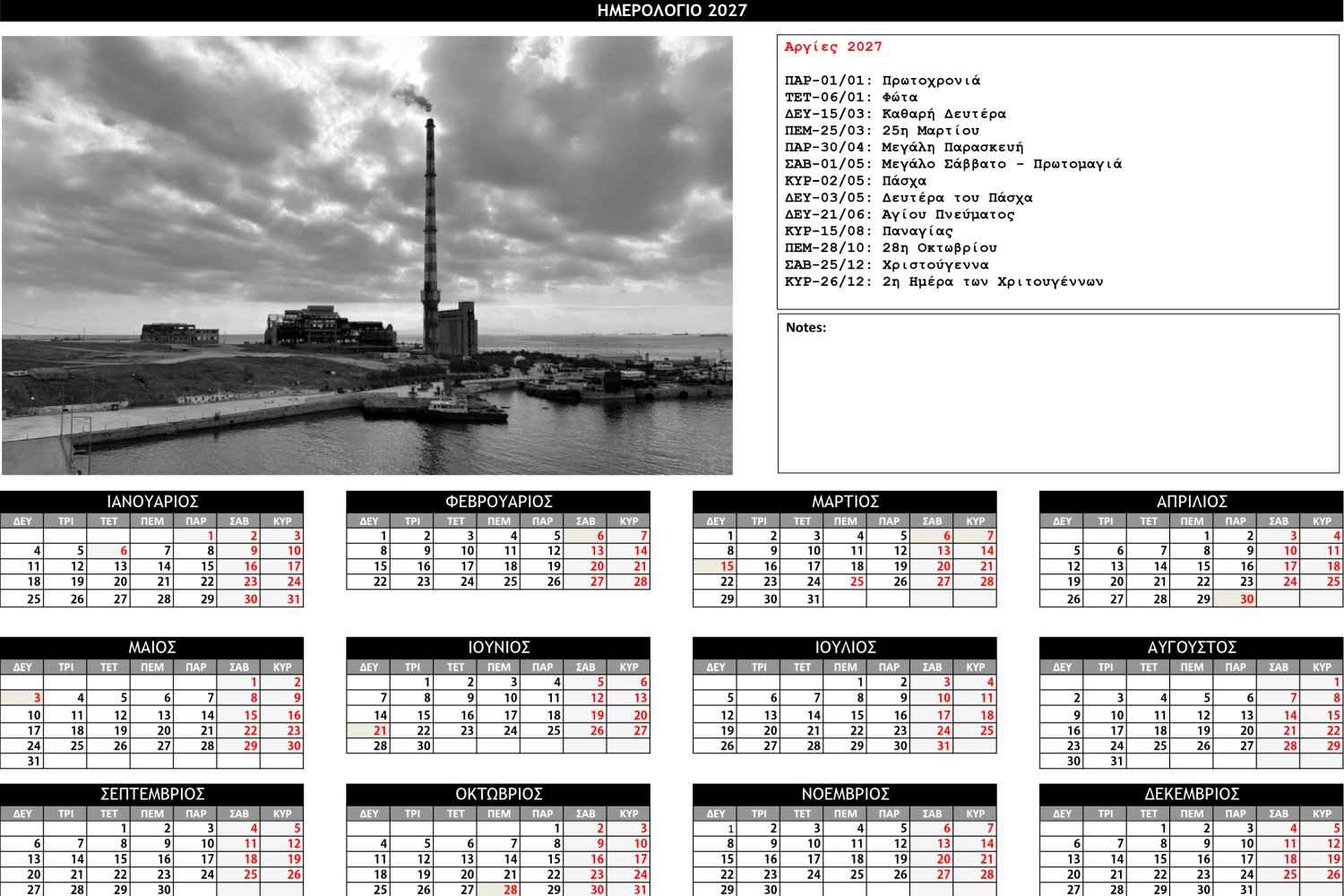This screenshot has width=1344, height=896.
Task: Click the ΔΕΚΕΜΒΡΙΟΣ month header
Action: coord(1191,794)
